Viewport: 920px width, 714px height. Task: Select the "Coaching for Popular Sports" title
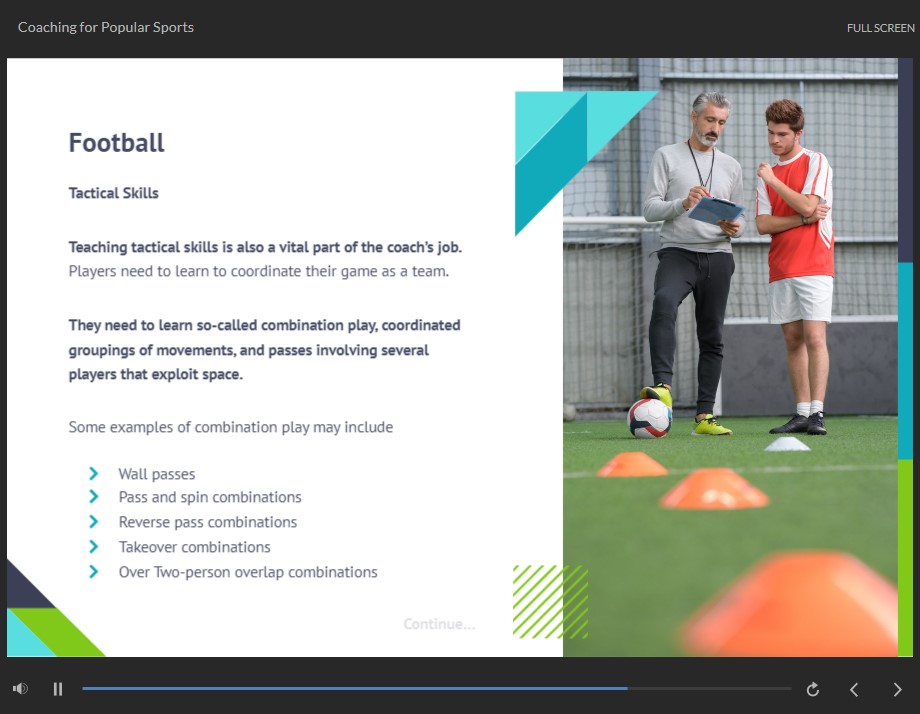coord(105,27)
